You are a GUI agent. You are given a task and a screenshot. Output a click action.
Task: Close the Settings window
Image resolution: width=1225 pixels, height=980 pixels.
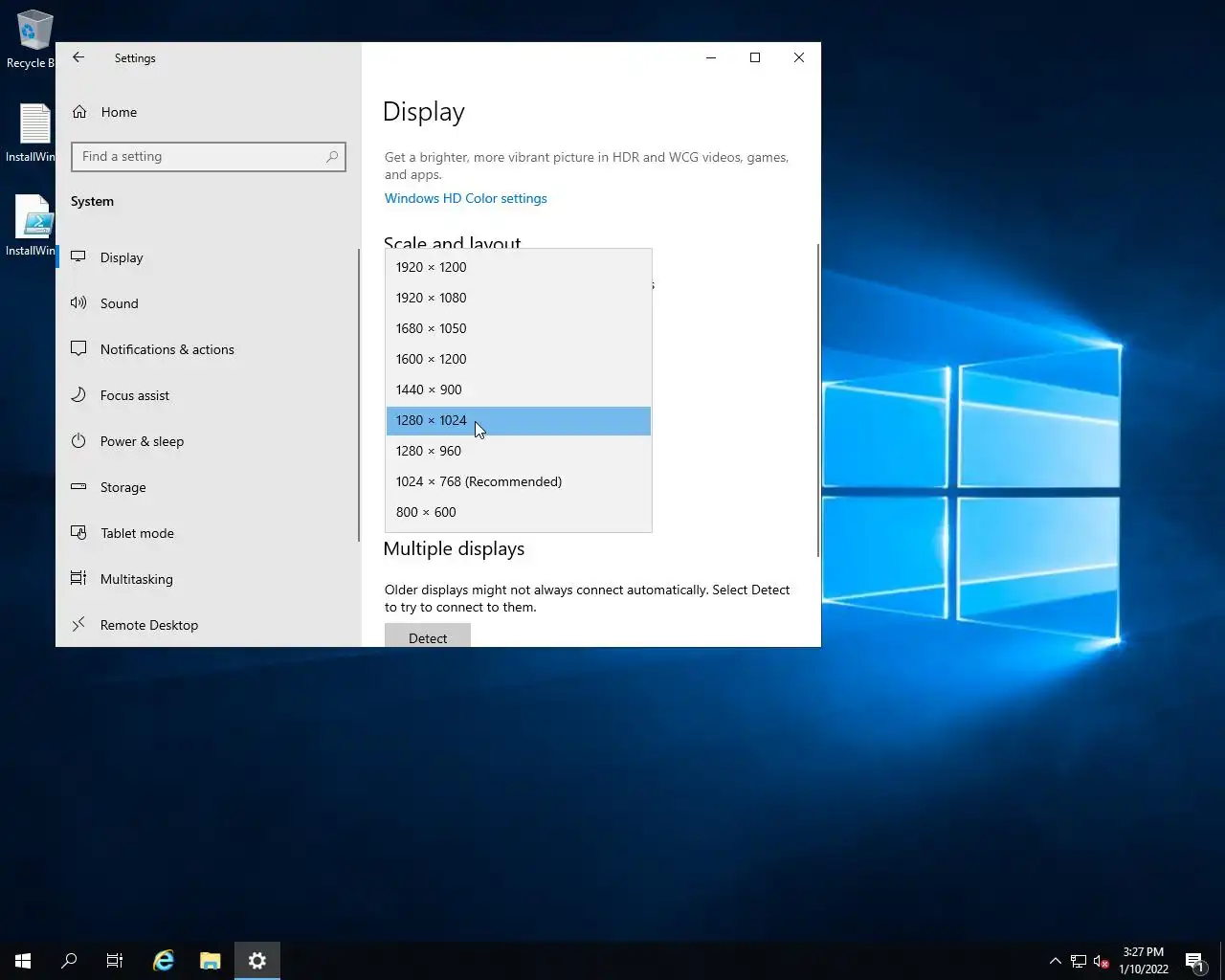799,57
